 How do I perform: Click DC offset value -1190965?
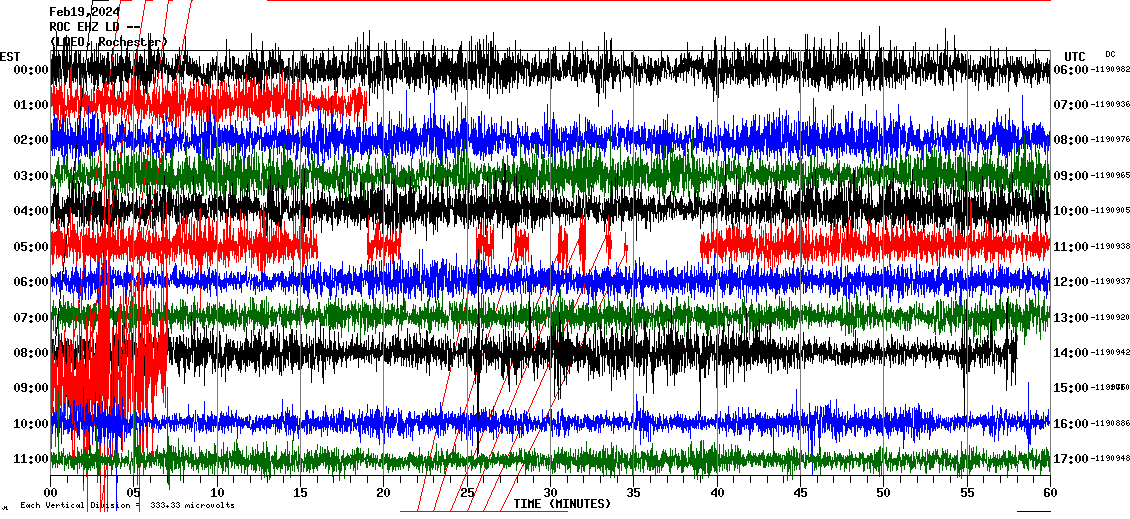point(1109,176)
